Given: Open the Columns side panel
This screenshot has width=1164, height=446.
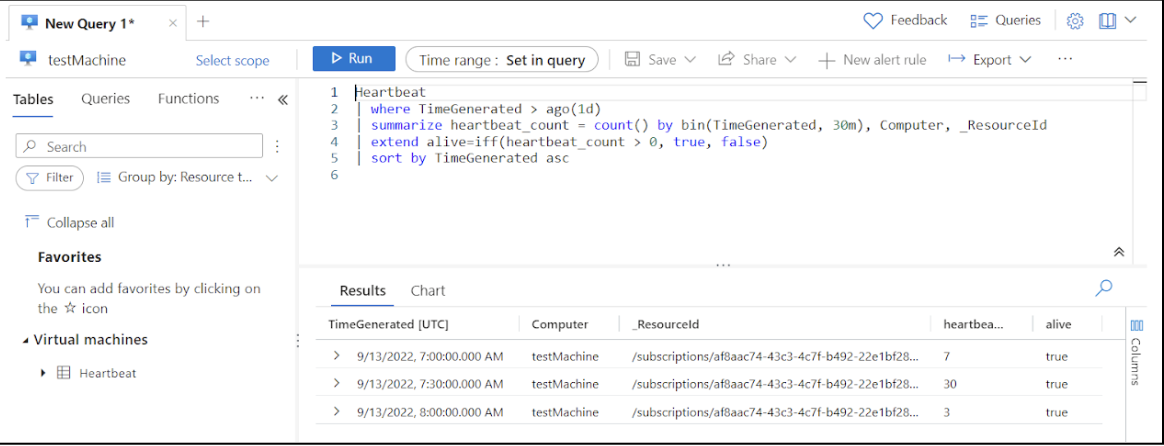Looking at the screenshot, I should (x=1137, y=352).
